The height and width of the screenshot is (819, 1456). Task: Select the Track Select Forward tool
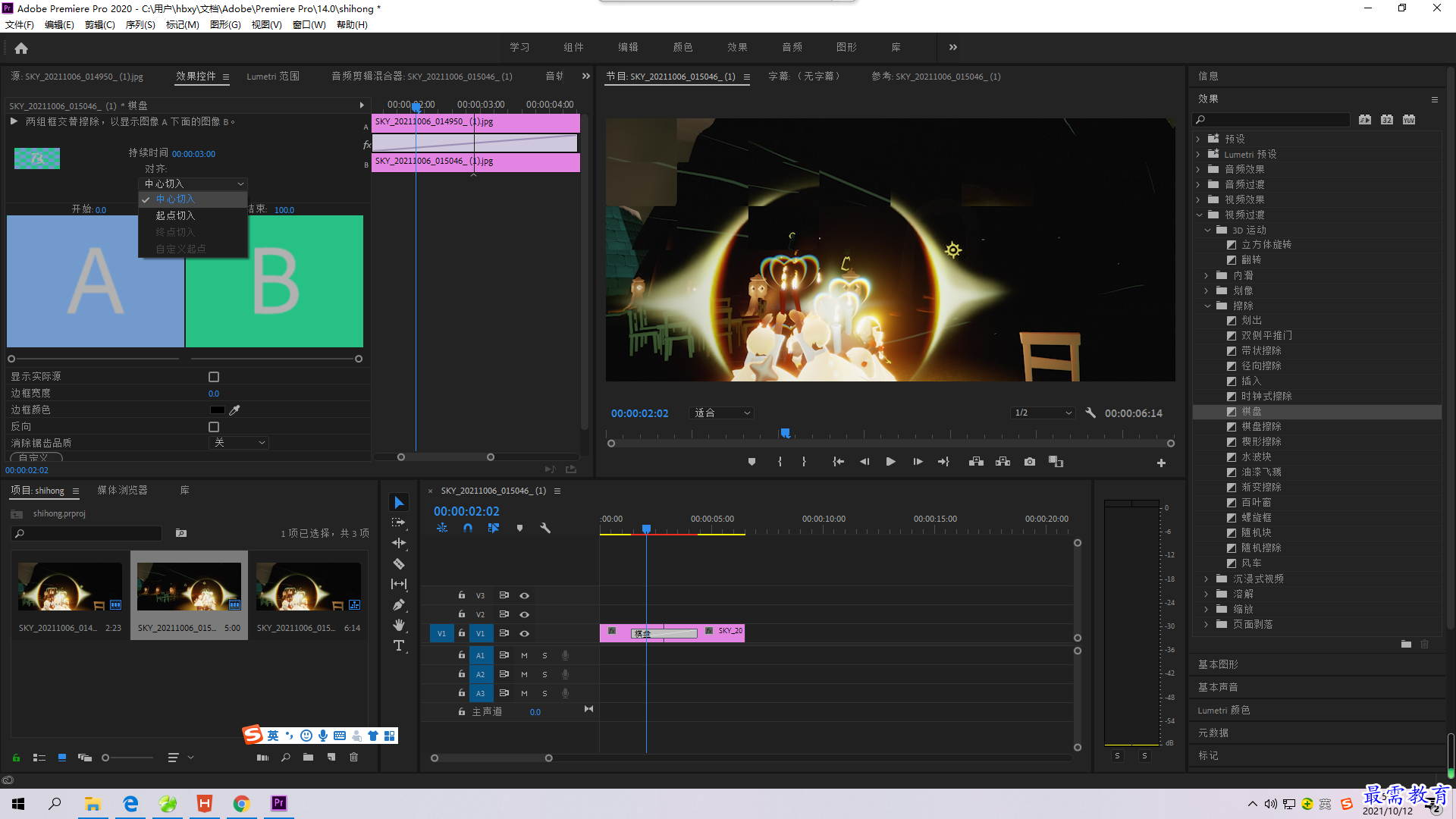[x=399, y=523]
